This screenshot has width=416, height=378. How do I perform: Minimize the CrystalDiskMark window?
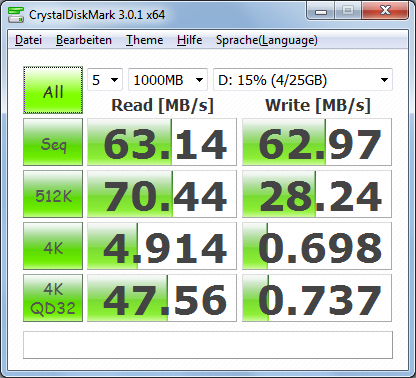321,12
